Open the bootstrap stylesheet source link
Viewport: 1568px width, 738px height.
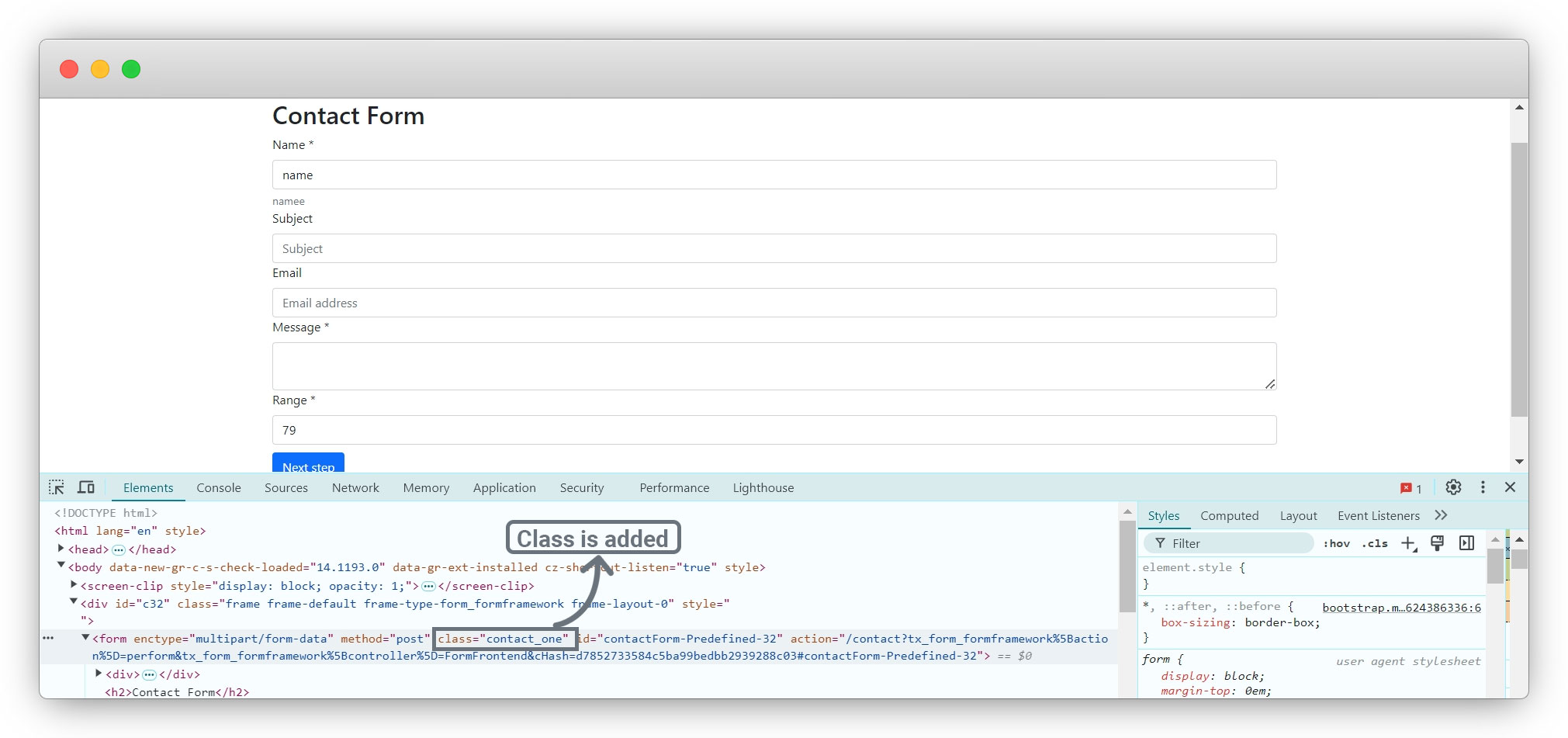[1401, 608]
